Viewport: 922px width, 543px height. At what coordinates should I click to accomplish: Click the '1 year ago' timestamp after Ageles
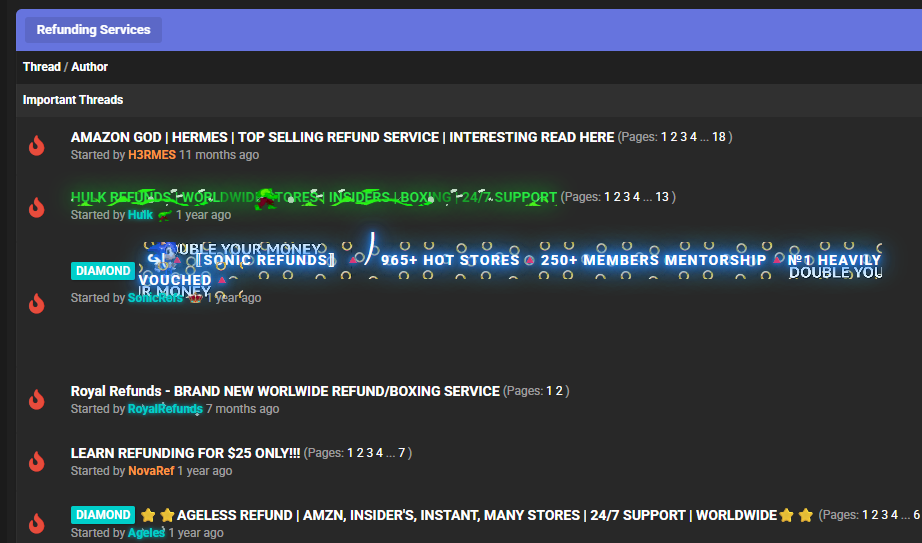196,532
